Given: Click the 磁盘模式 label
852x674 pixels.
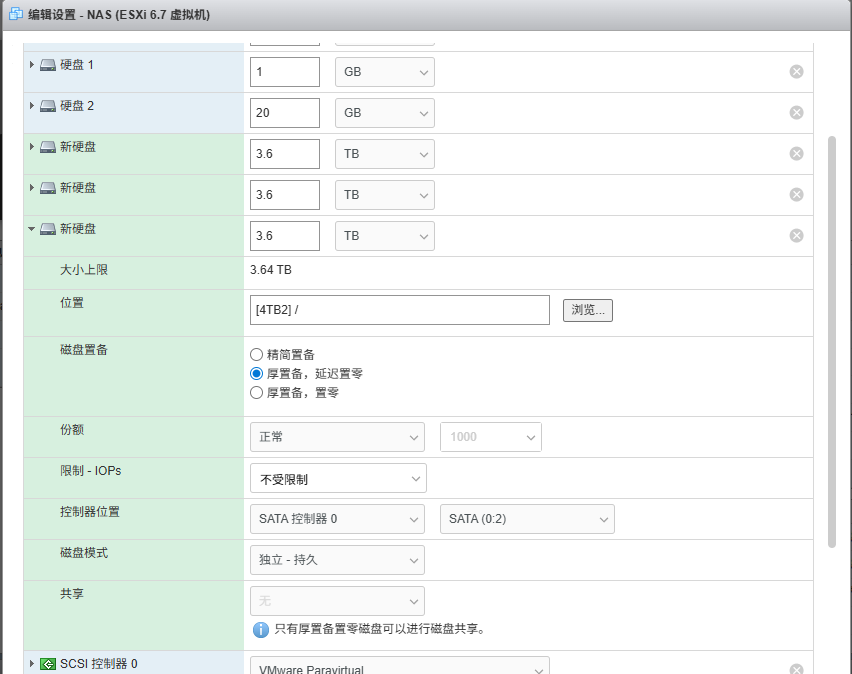Looking at the screenshot, I should [84, 553].
